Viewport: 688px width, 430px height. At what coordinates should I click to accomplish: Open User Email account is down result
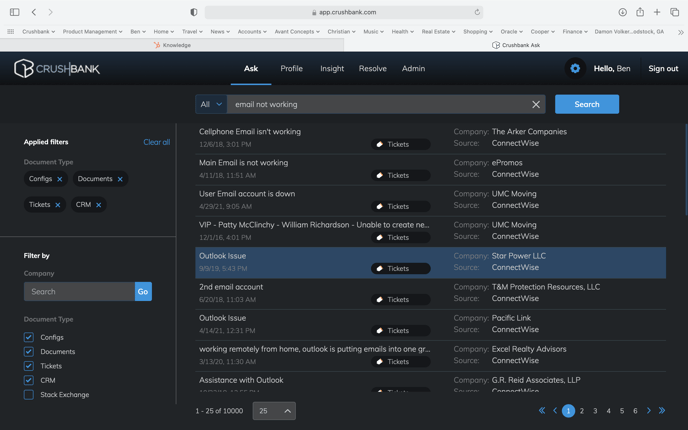pyautogui.click(x=430, y=200)
